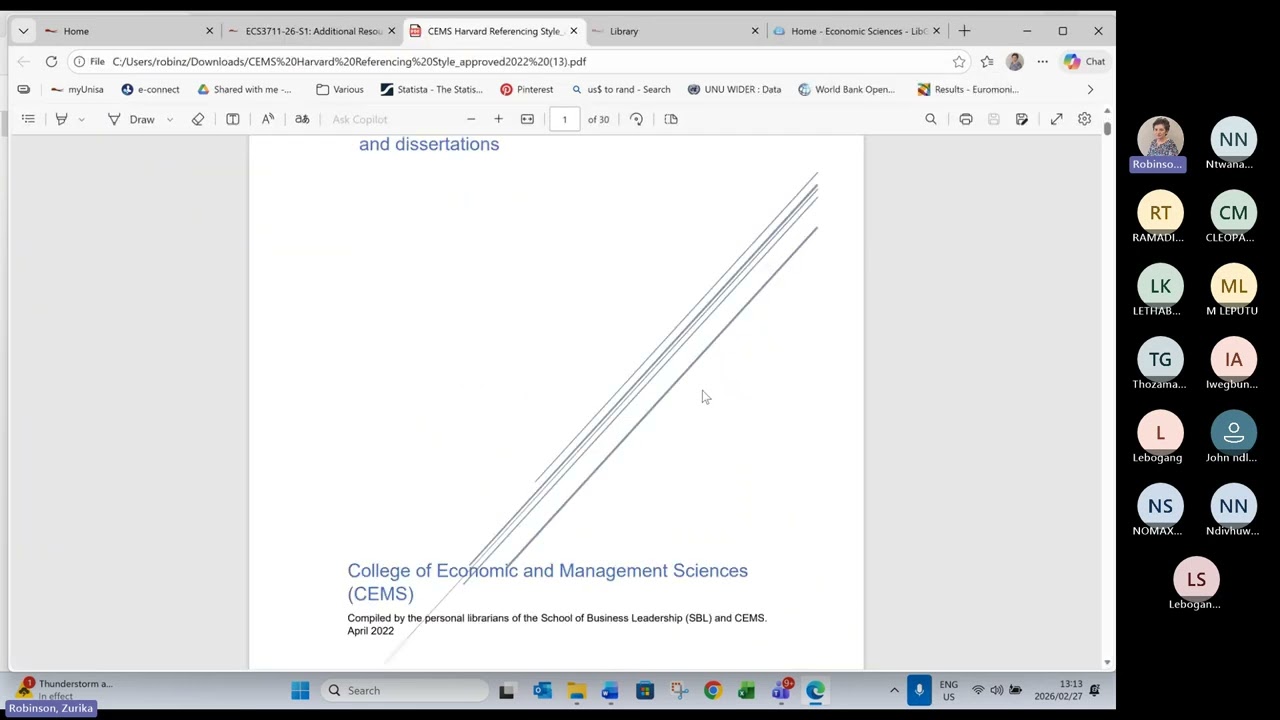Zoom in with the plus button
This screenshot has width=1280, height=720.
pyautogui.click(x=498, y=119)
